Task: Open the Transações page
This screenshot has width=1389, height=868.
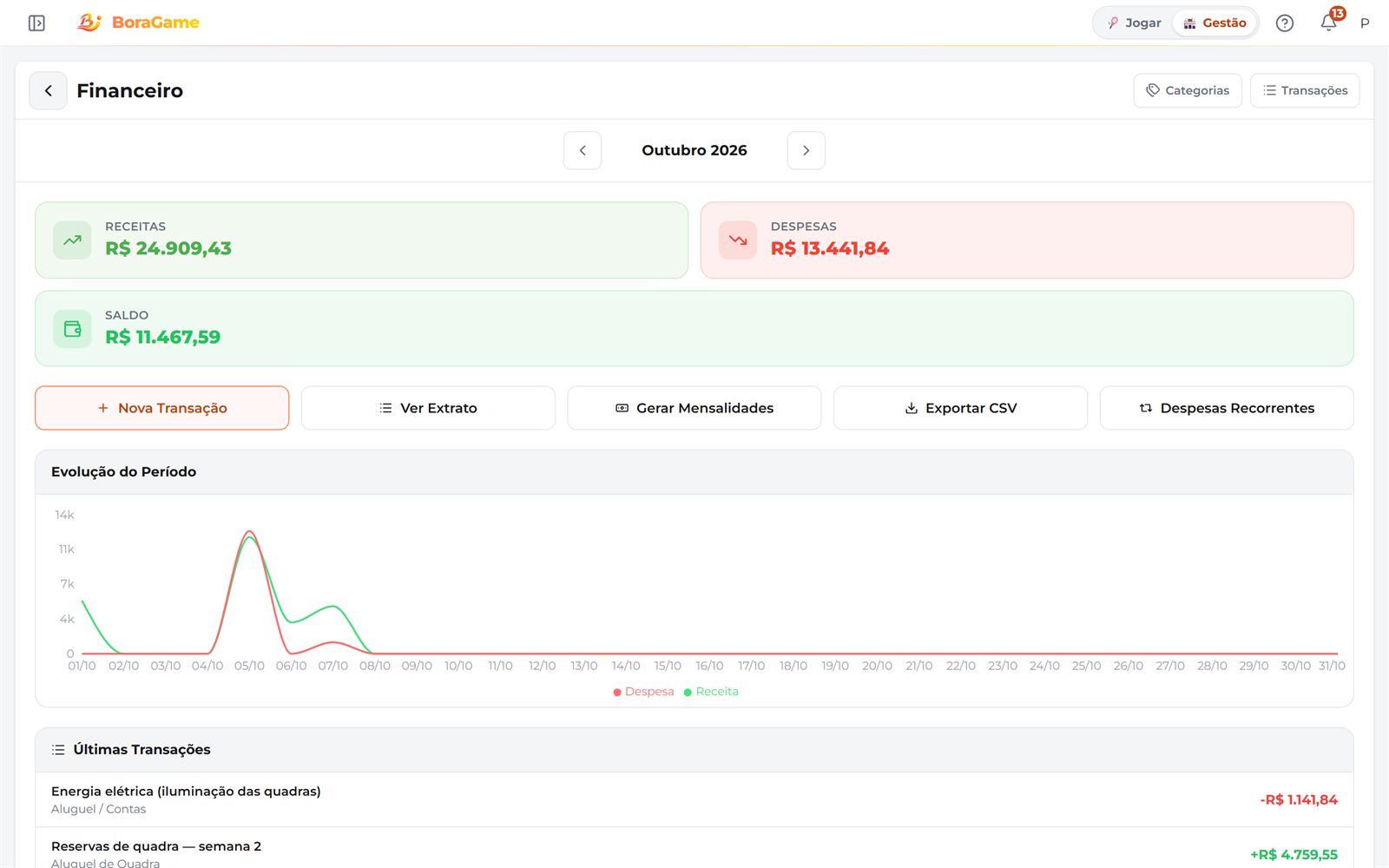Action: click(1305, 90)
